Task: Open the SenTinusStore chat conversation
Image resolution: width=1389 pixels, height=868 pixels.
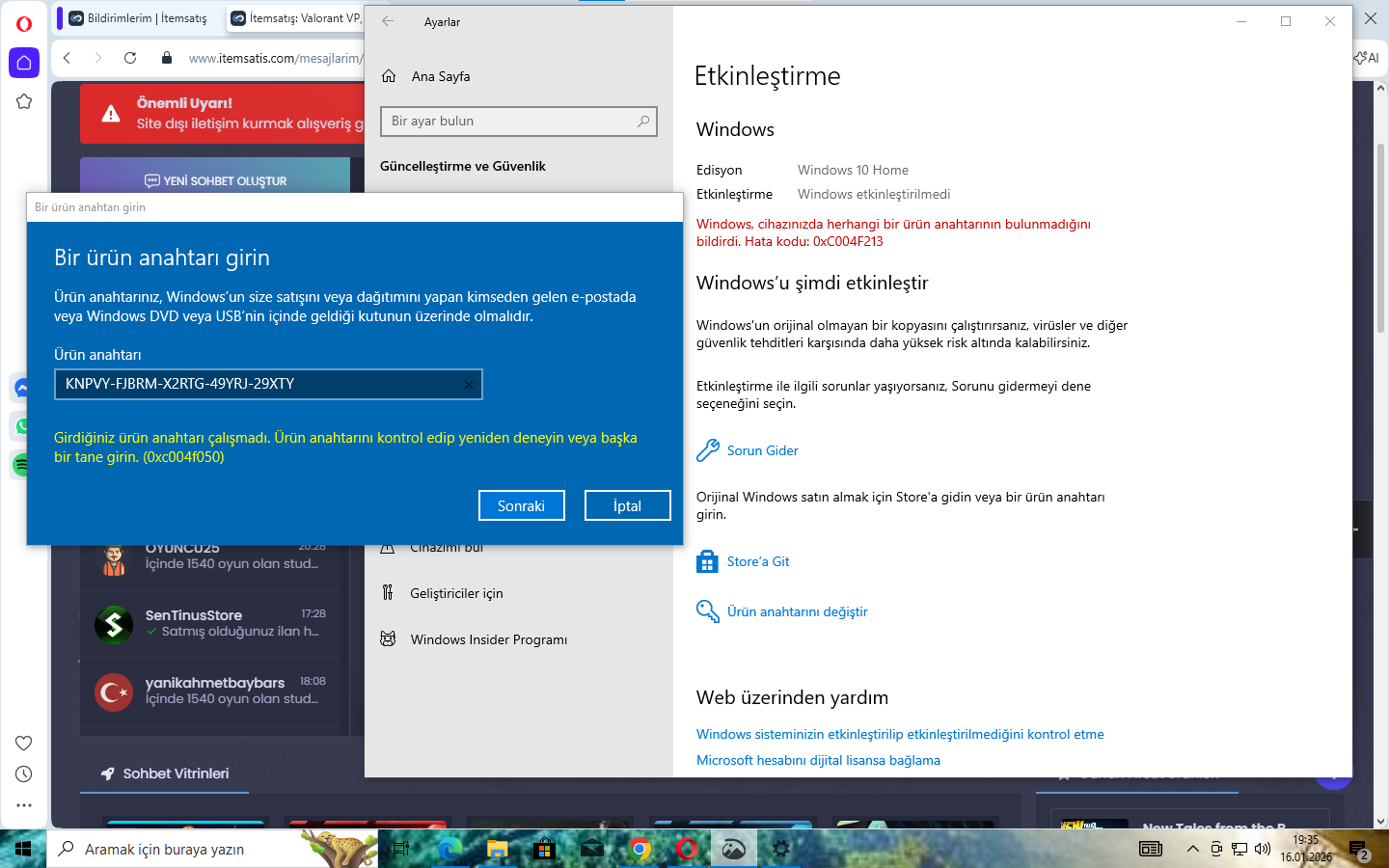Action: click(x=210, y=624)
